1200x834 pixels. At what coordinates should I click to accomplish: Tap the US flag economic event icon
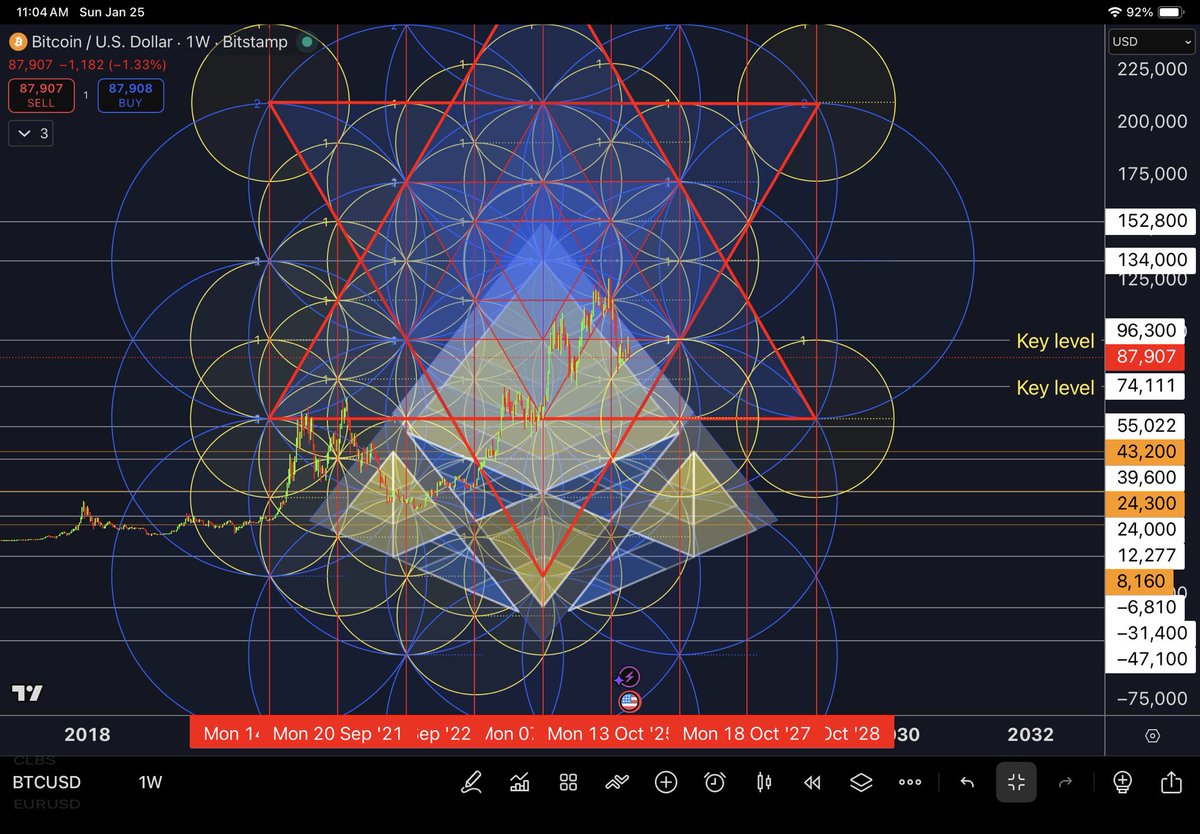[x=628, y=701]
